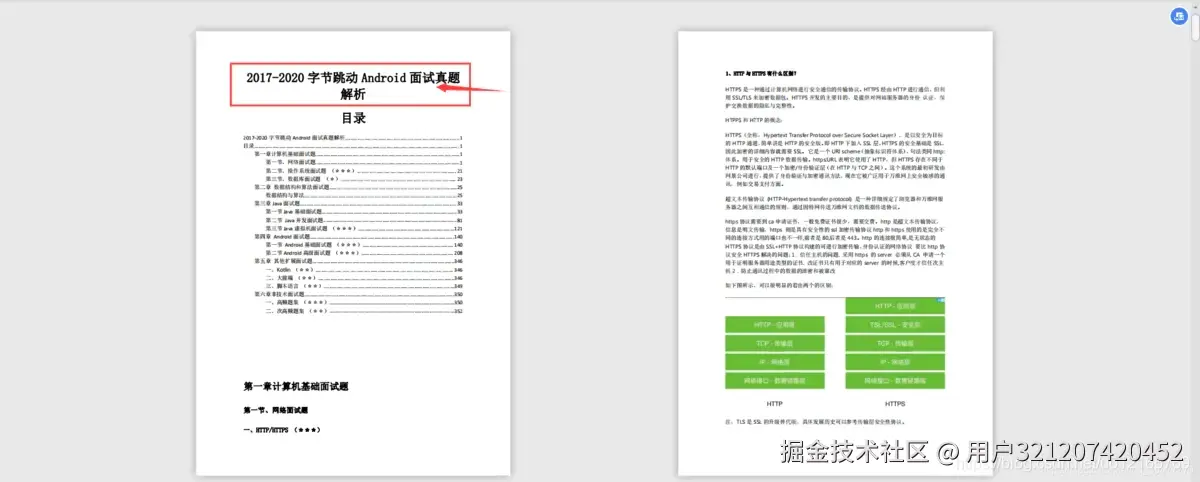Open TOC entry '第六章非技术面试题'

click(357, 295)
